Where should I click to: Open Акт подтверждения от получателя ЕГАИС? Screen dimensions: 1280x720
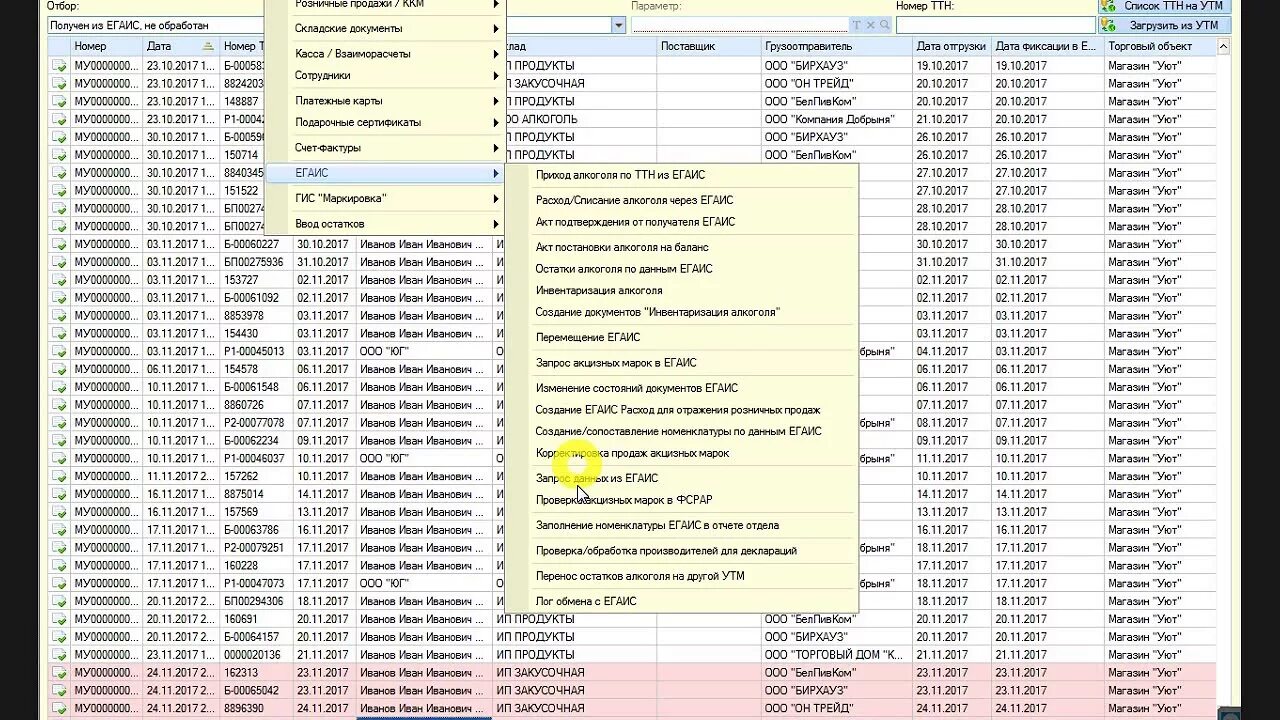coord(635,222)
